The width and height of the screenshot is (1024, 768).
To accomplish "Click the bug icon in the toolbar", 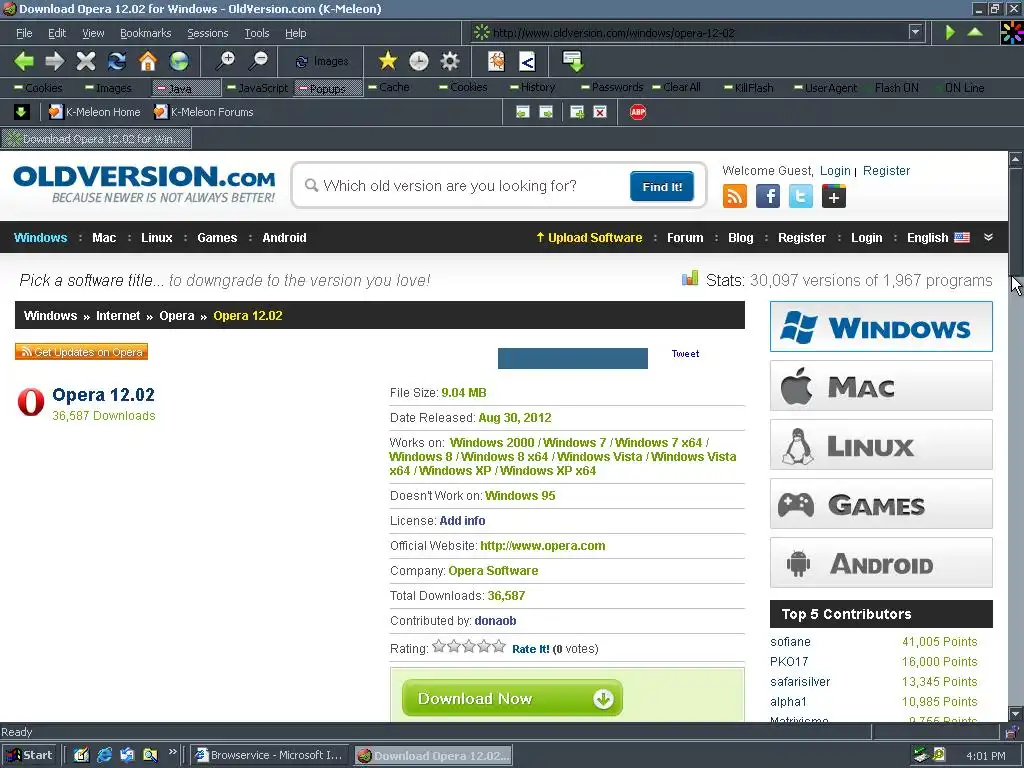I will click(x=496, y=61).
